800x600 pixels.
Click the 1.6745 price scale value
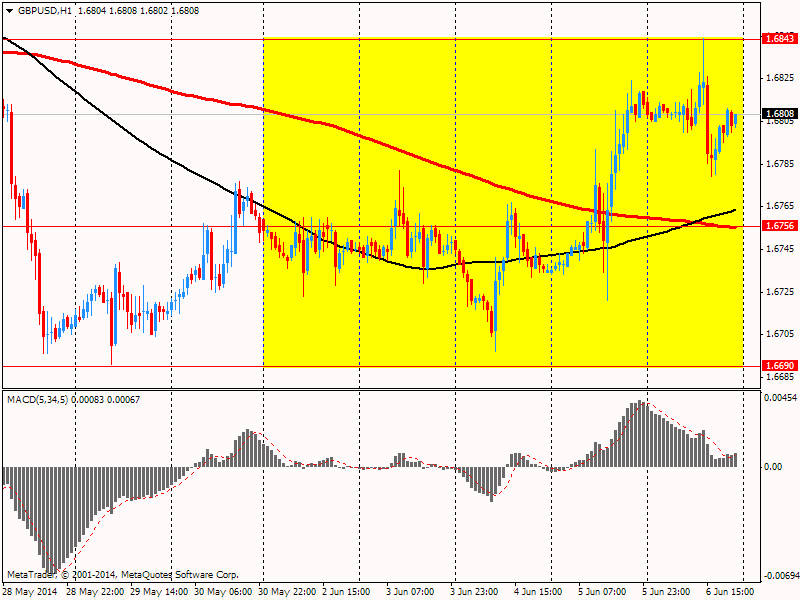click(780, 249)
